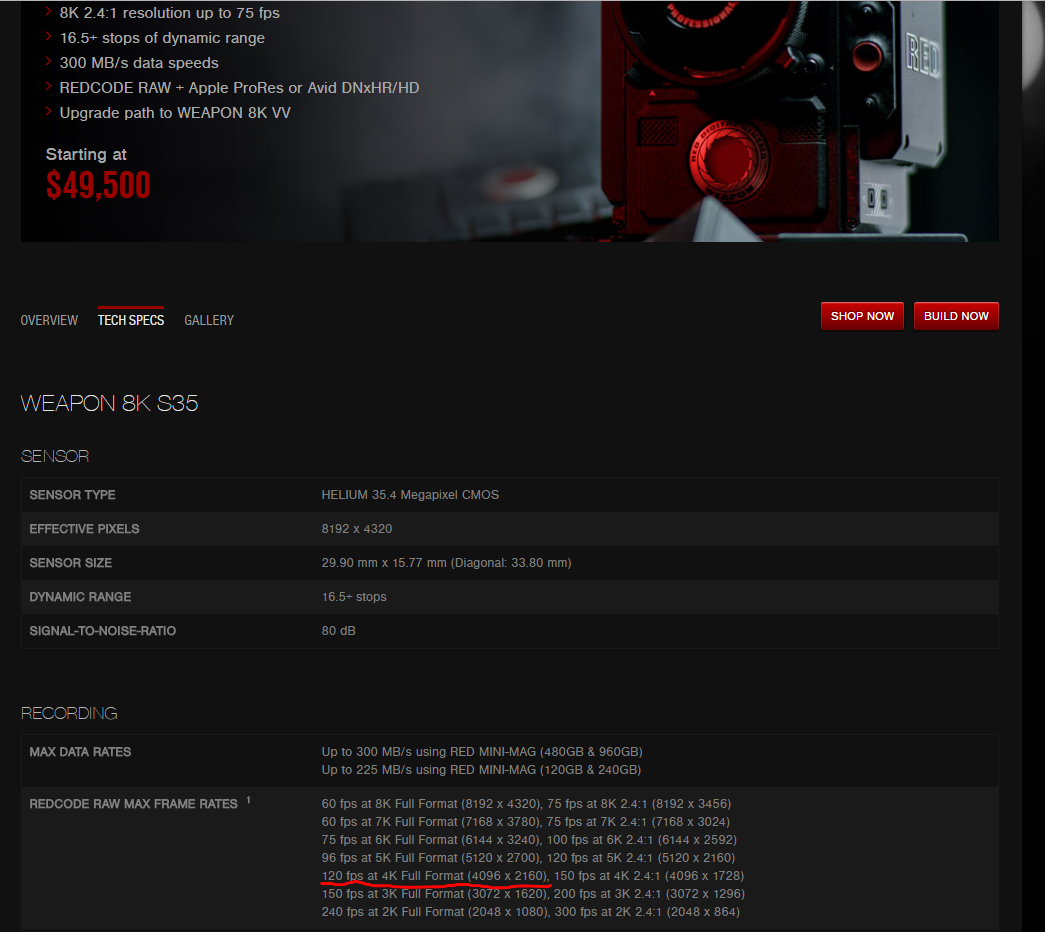Click the SENSOR section heading

tap(55, 456)
